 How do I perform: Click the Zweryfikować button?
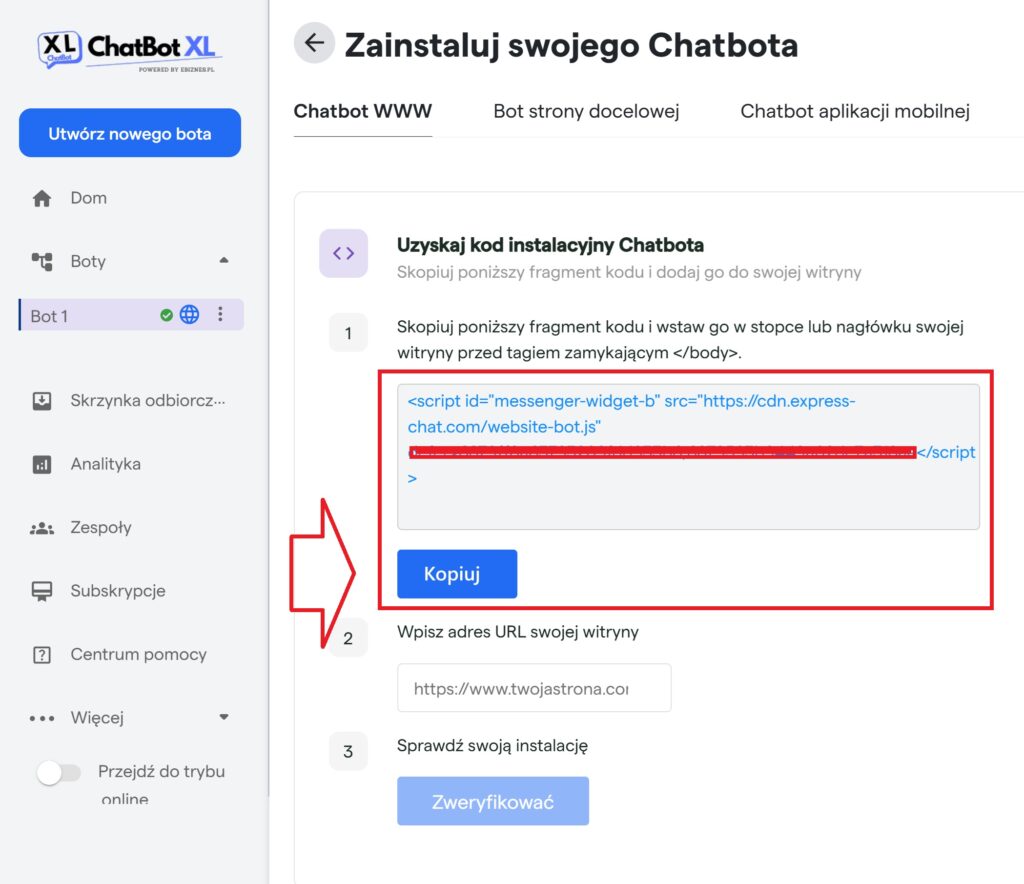pyautogui.click(x=493, y=801)
